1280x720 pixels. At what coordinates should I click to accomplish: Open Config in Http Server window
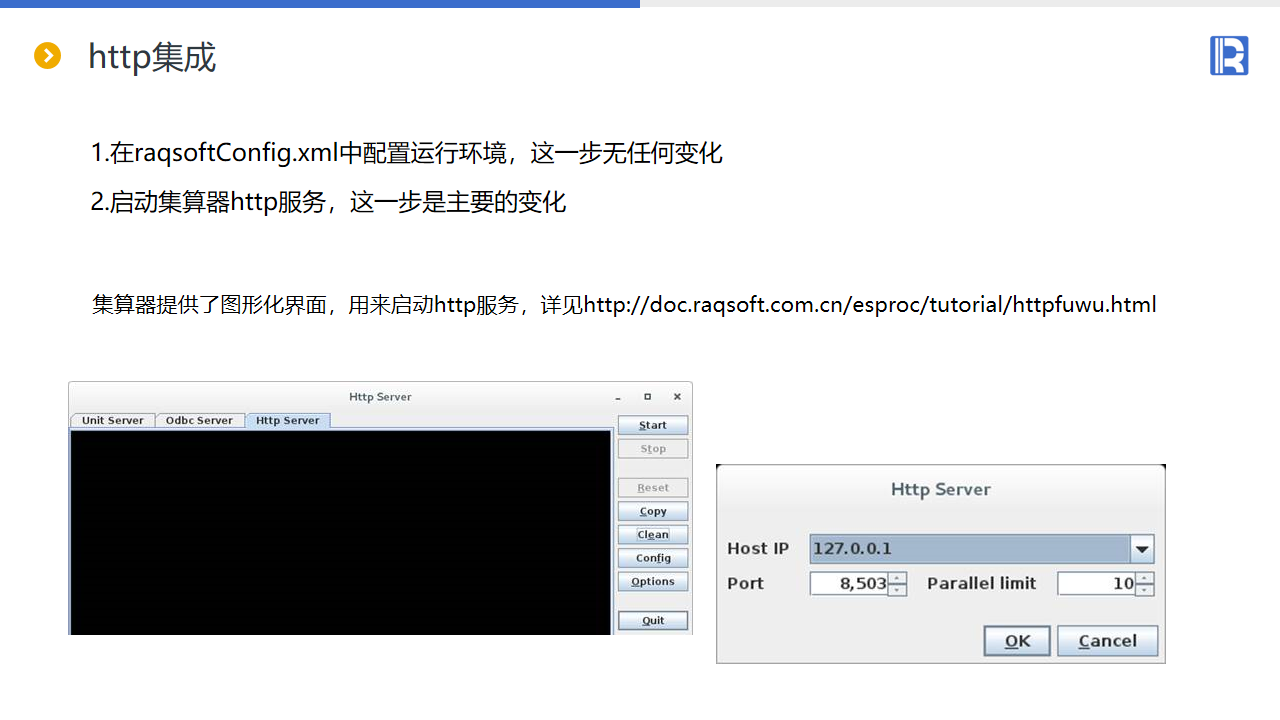tap(653, 558)
